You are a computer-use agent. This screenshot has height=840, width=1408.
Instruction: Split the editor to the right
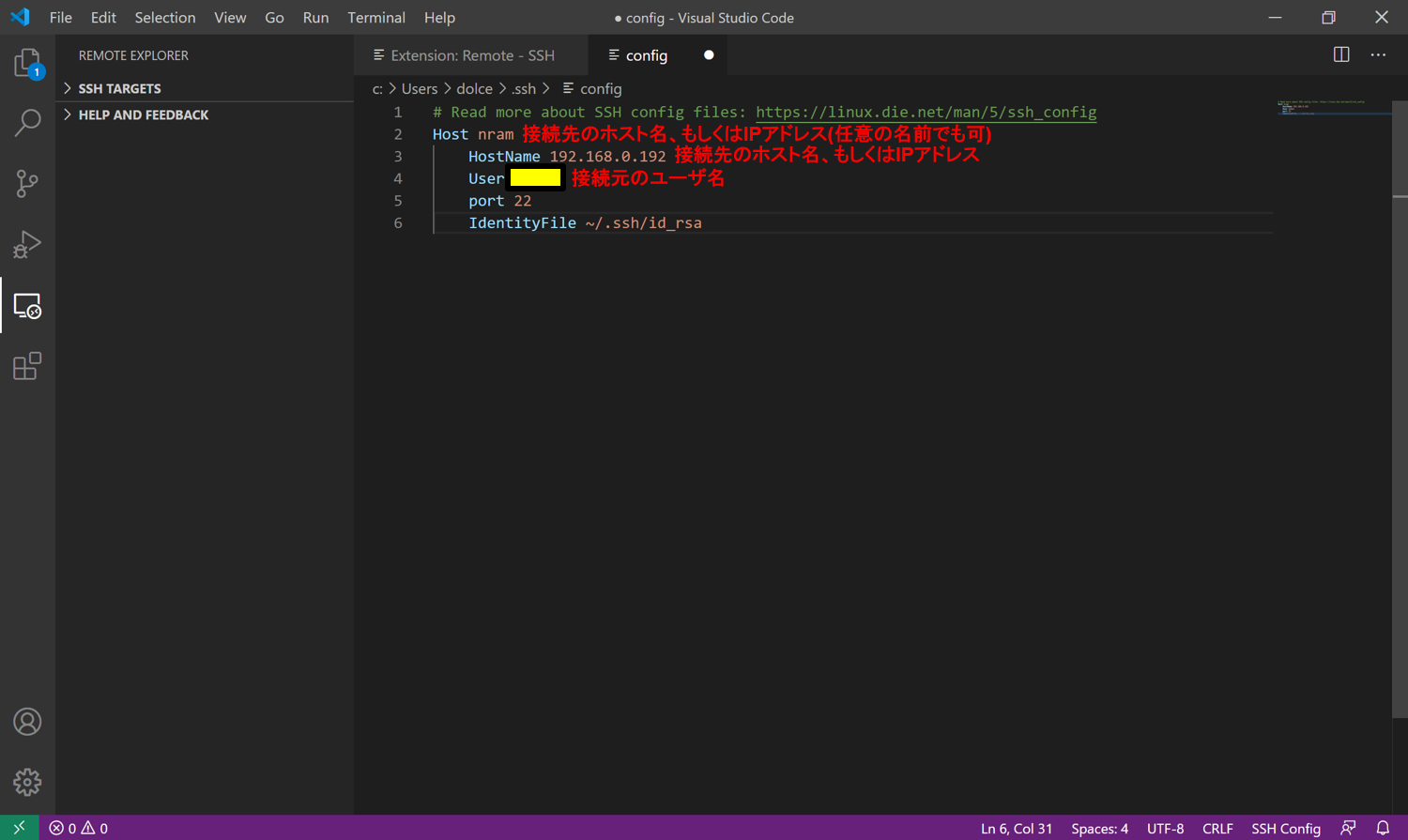1341,54
